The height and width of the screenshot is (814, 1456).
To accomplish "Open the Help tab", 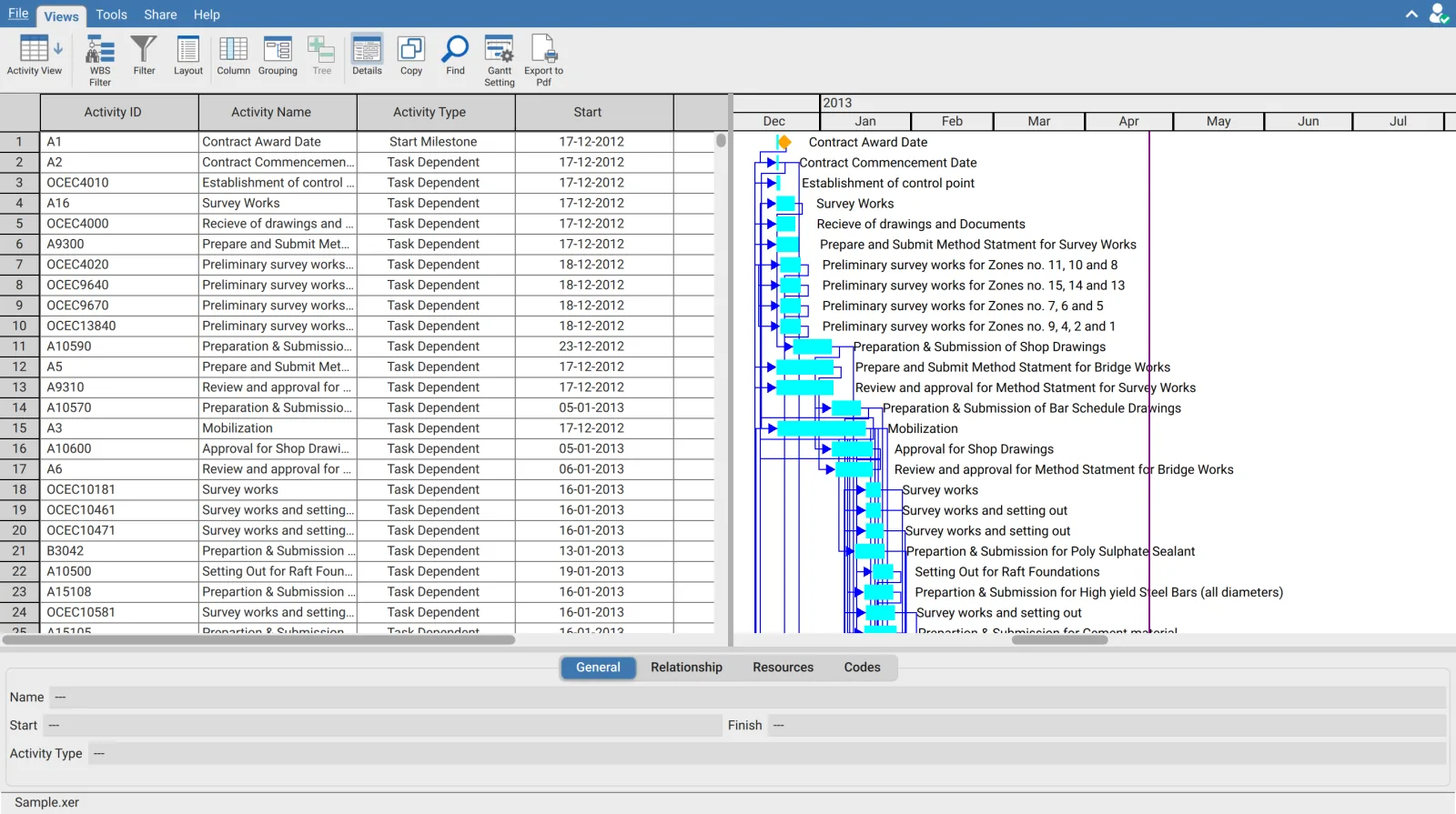I will [207, 15].
